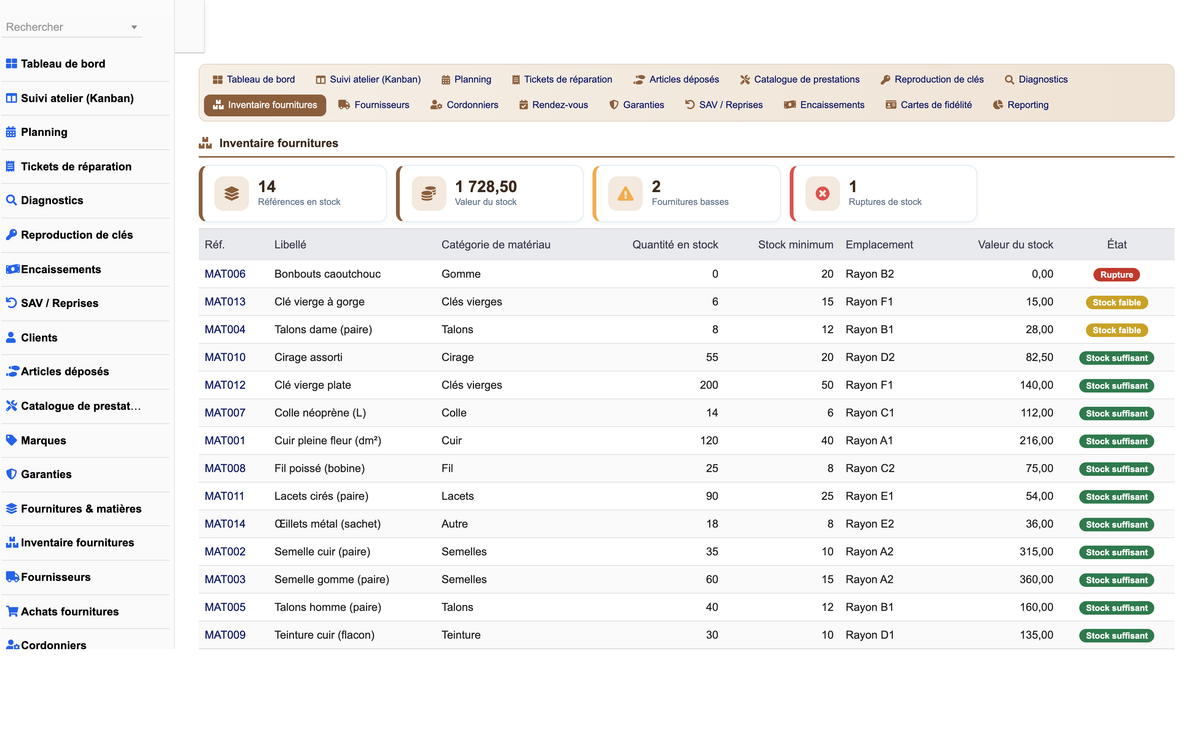Open Catalogue de prestations in top navigation
This screenshot has width=1200, height=743.
800,79
